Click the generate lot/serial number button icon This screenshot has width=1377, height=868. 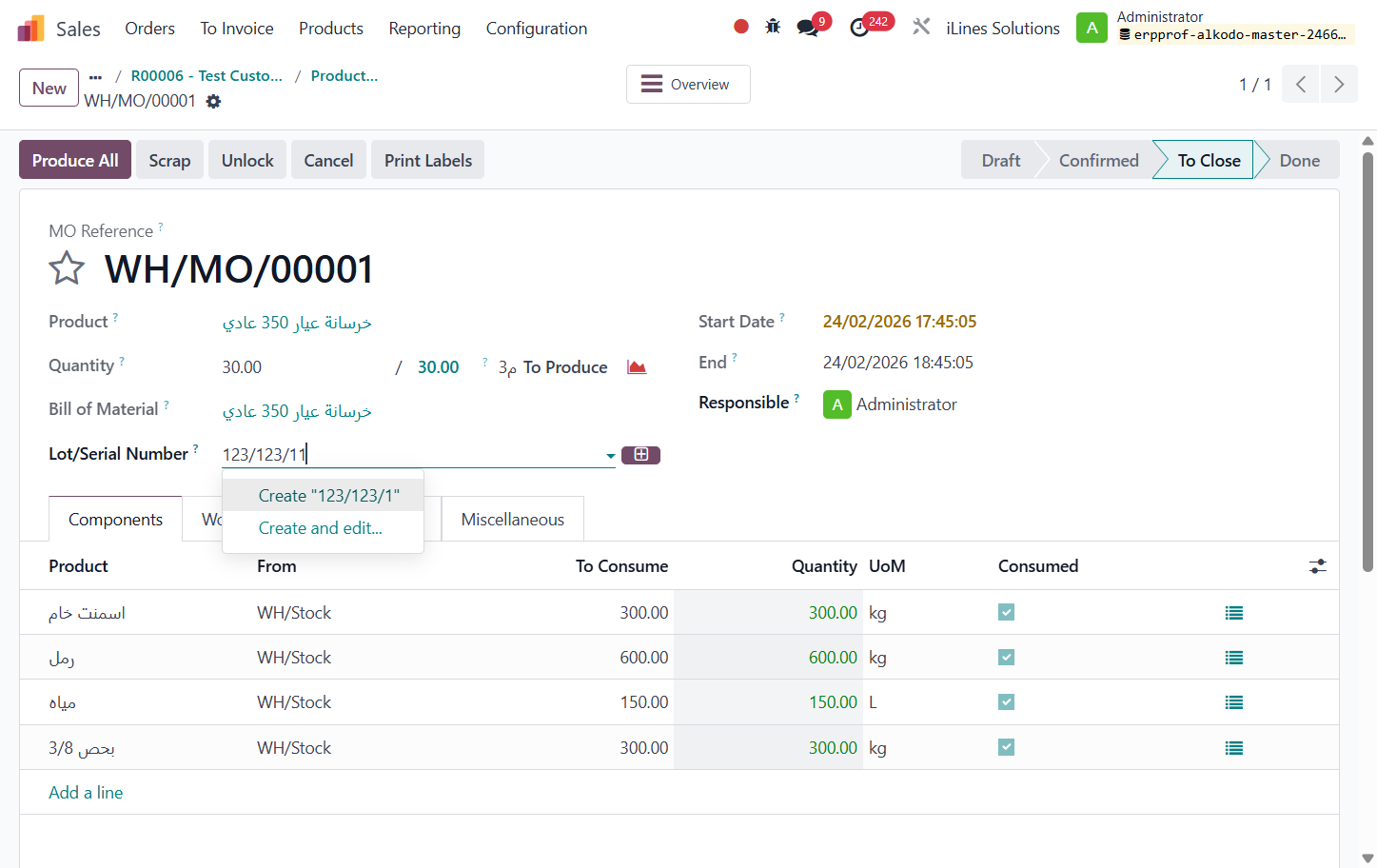point(640,455)
